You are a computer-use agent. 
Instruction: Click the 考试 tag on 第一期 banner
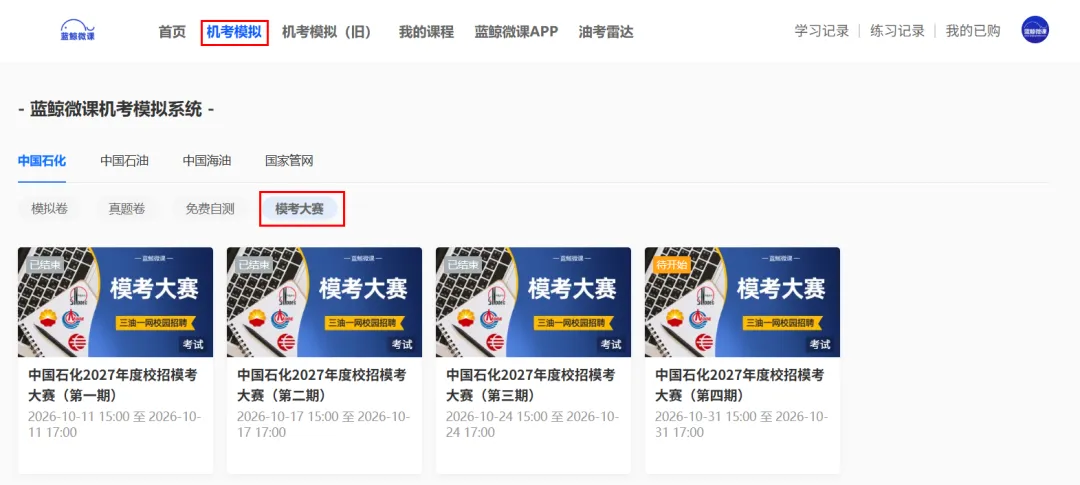[x=193, y=344]
